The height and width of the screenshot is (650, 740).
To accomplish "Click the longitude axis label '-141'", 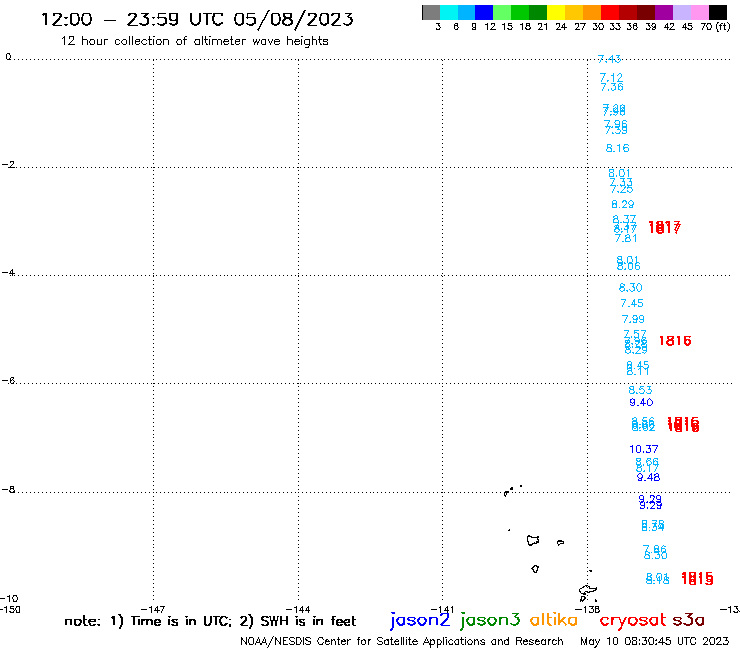I will pyautogui.click(x=442, y=609).
